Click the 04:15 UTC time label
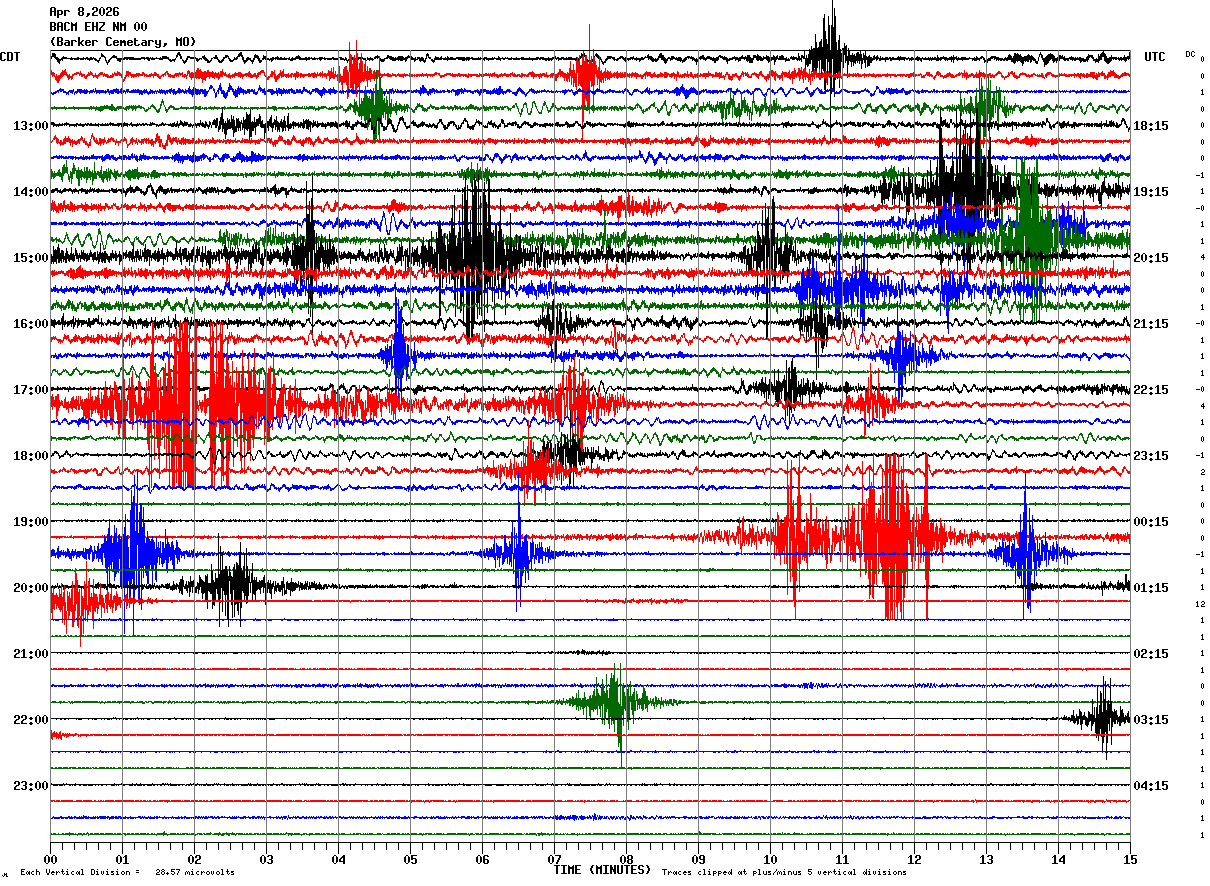Viewport: 1210px width, 886px height. coord(1151,786)
